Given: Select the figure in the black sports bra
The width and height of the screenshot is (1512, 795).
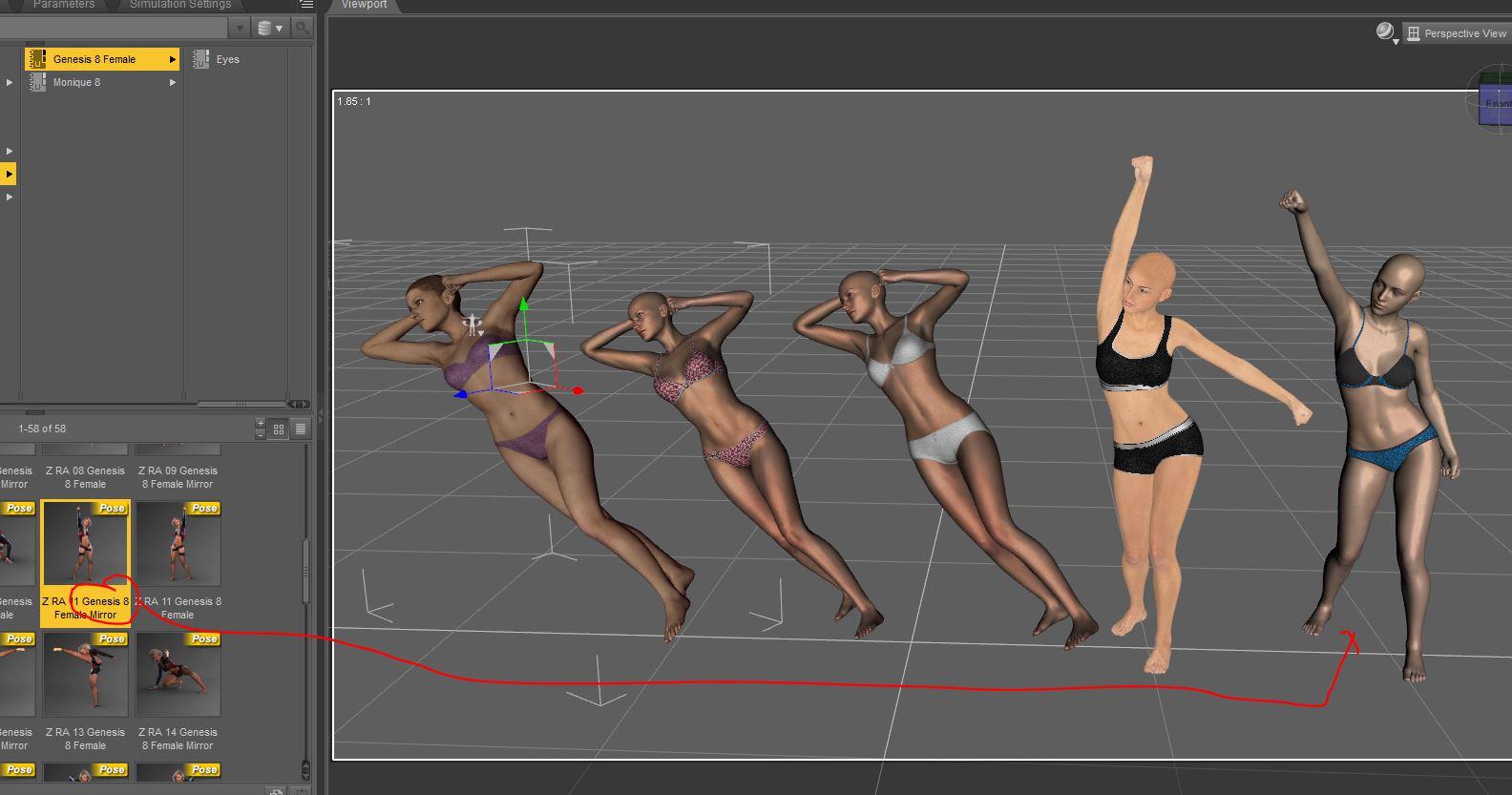Looking at the screenshot, I should click(x=1150, y=410).
